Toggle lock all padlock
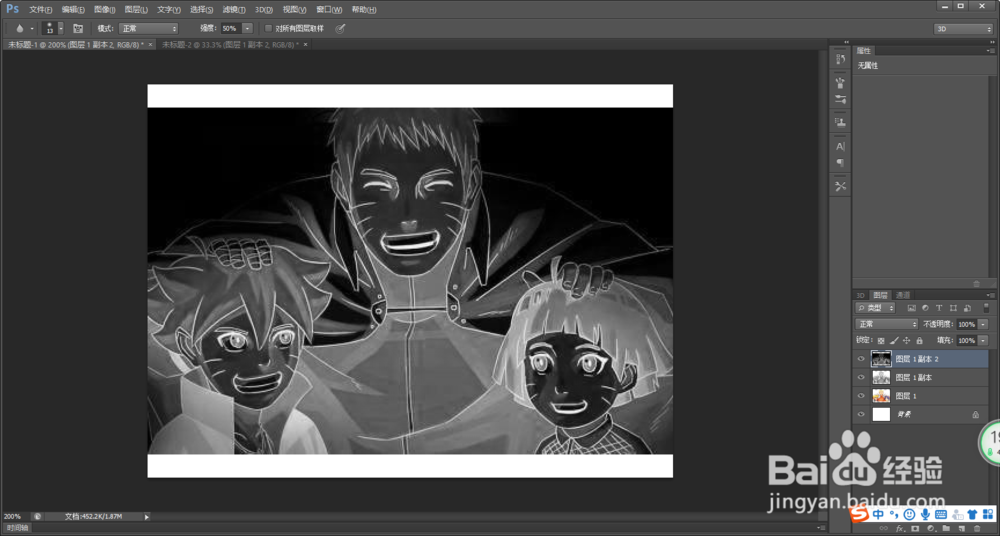Image resolution: width=1000 pixels, height=536 pixels. coord(919,341)
